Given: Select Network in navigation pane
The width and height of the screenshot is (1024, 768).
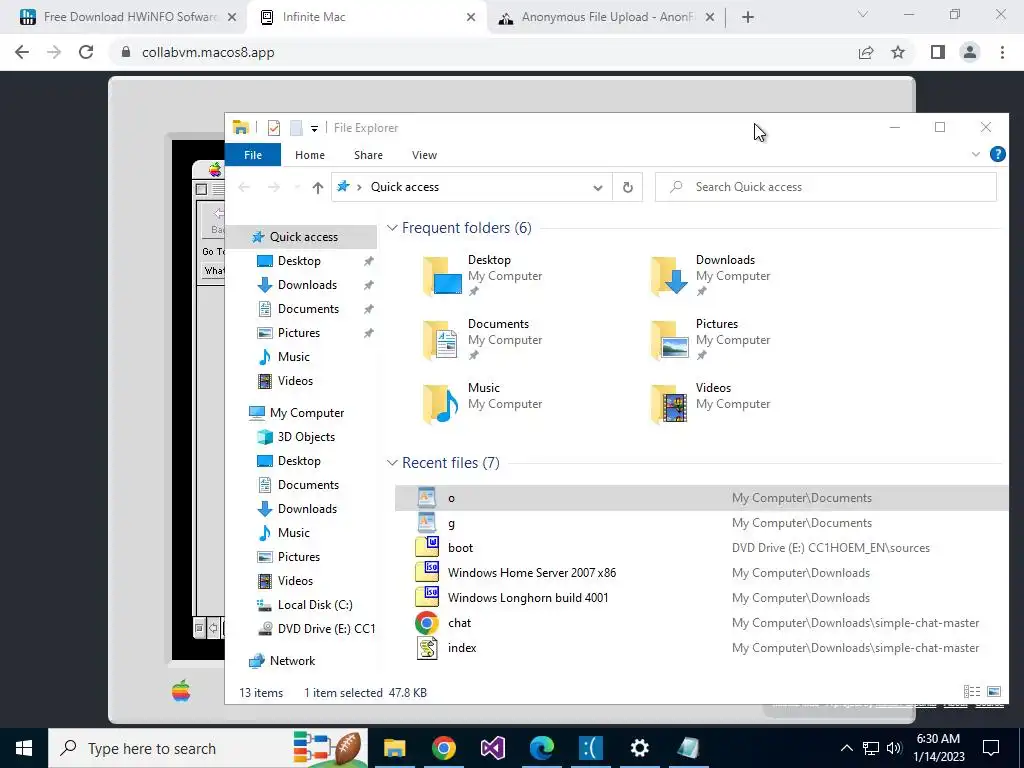Looking at the screenshot, I should coord(292,661).
